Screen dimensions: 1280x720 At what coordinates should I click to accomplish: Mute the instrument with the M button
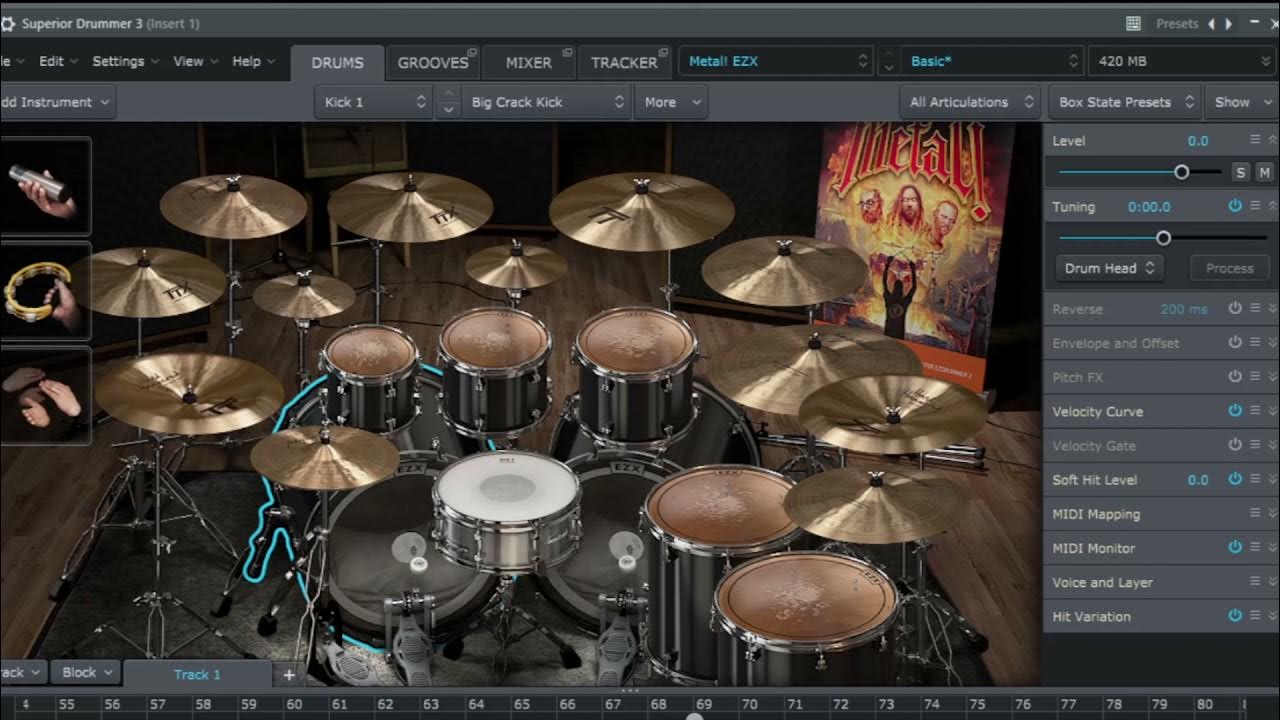[1264, 173]
